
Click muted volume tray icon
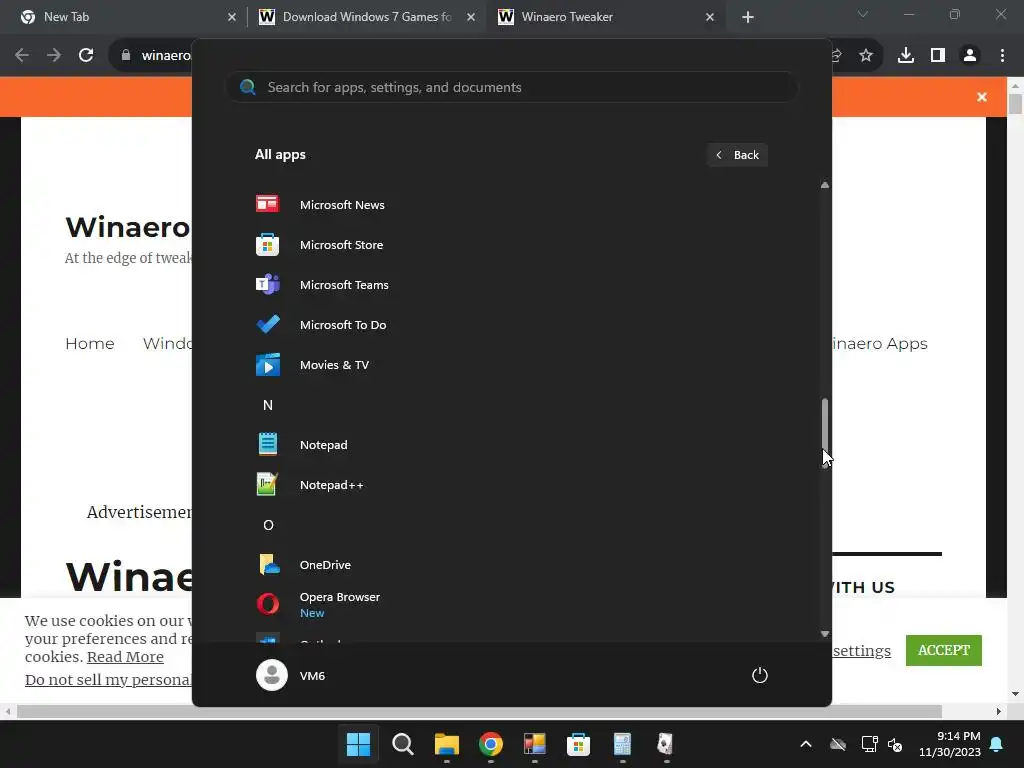895,744
